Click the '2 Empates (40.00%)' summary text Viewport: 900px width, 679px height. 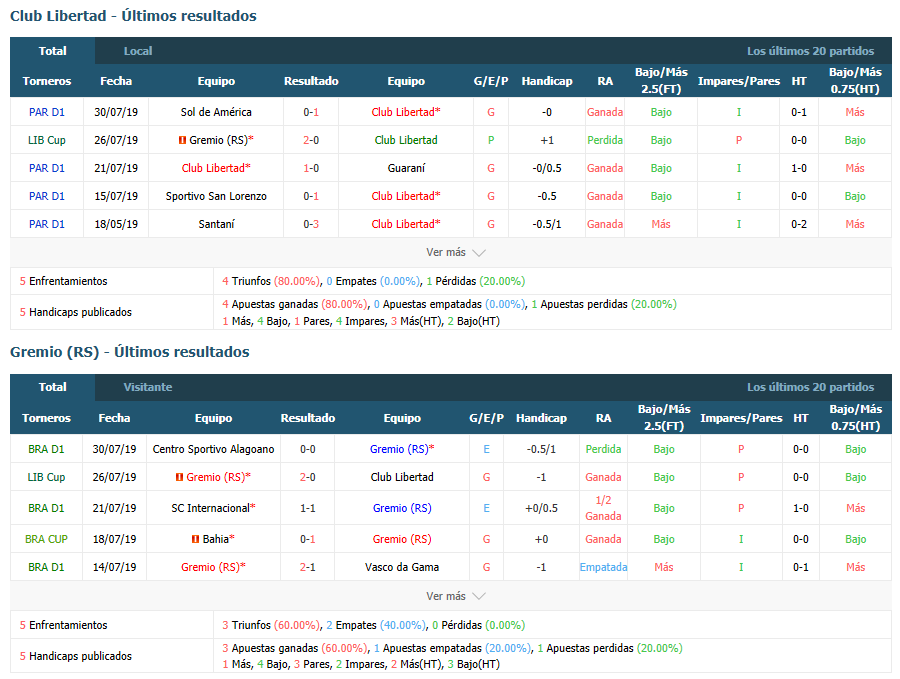coord(376,625)
